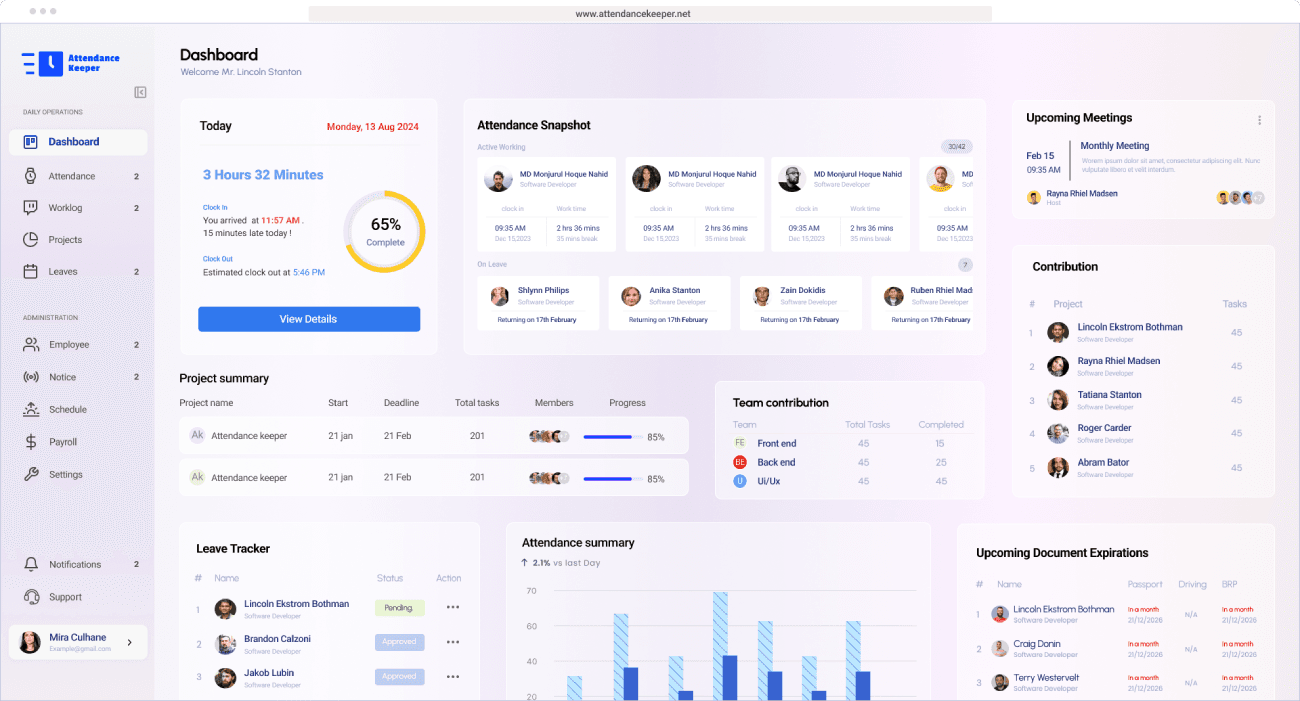Click the browser address bar URL

tap(633, 14)
